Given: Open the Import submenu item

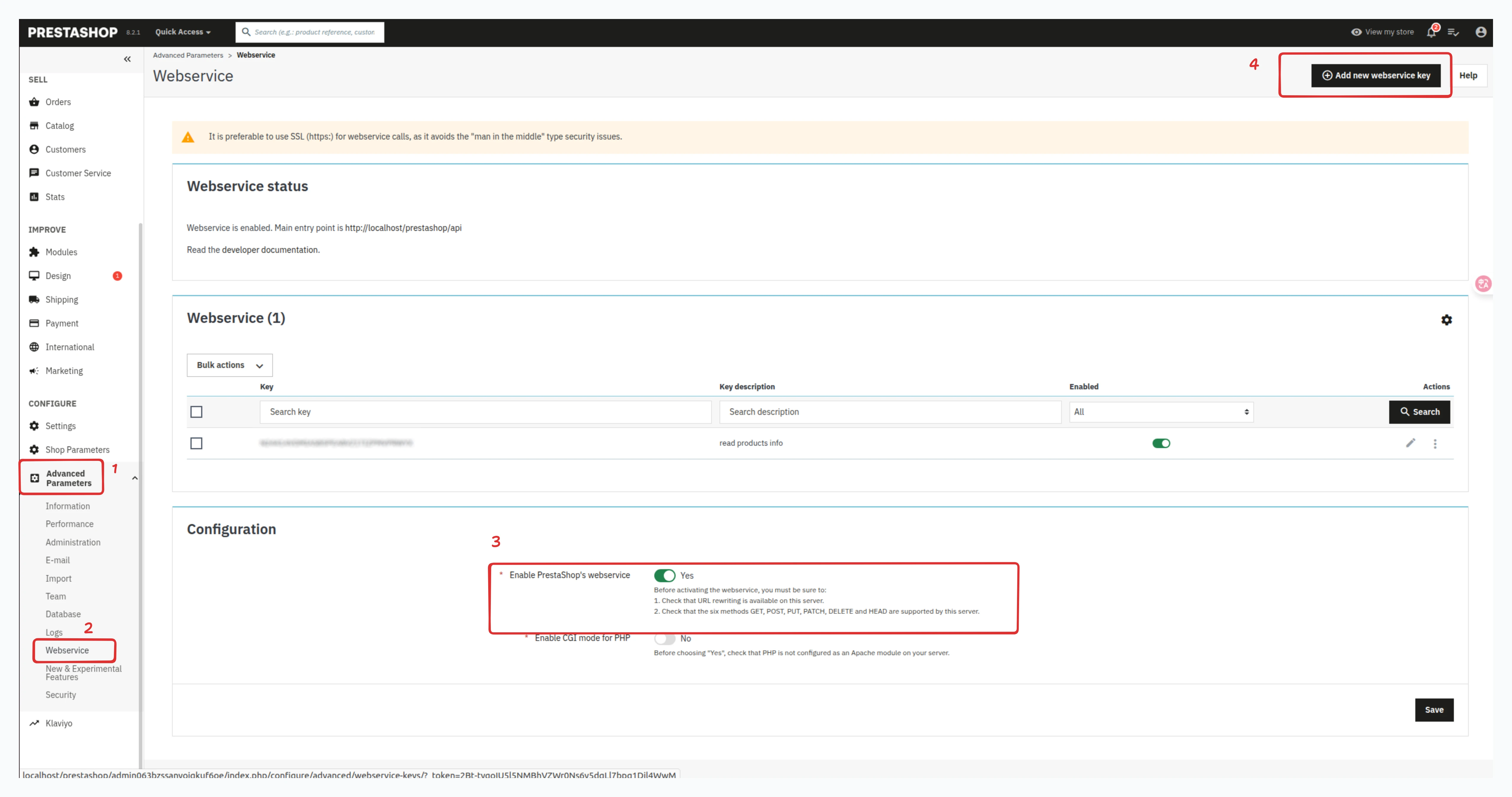Looking at the screenshot, I should click(x=59, y=579).
